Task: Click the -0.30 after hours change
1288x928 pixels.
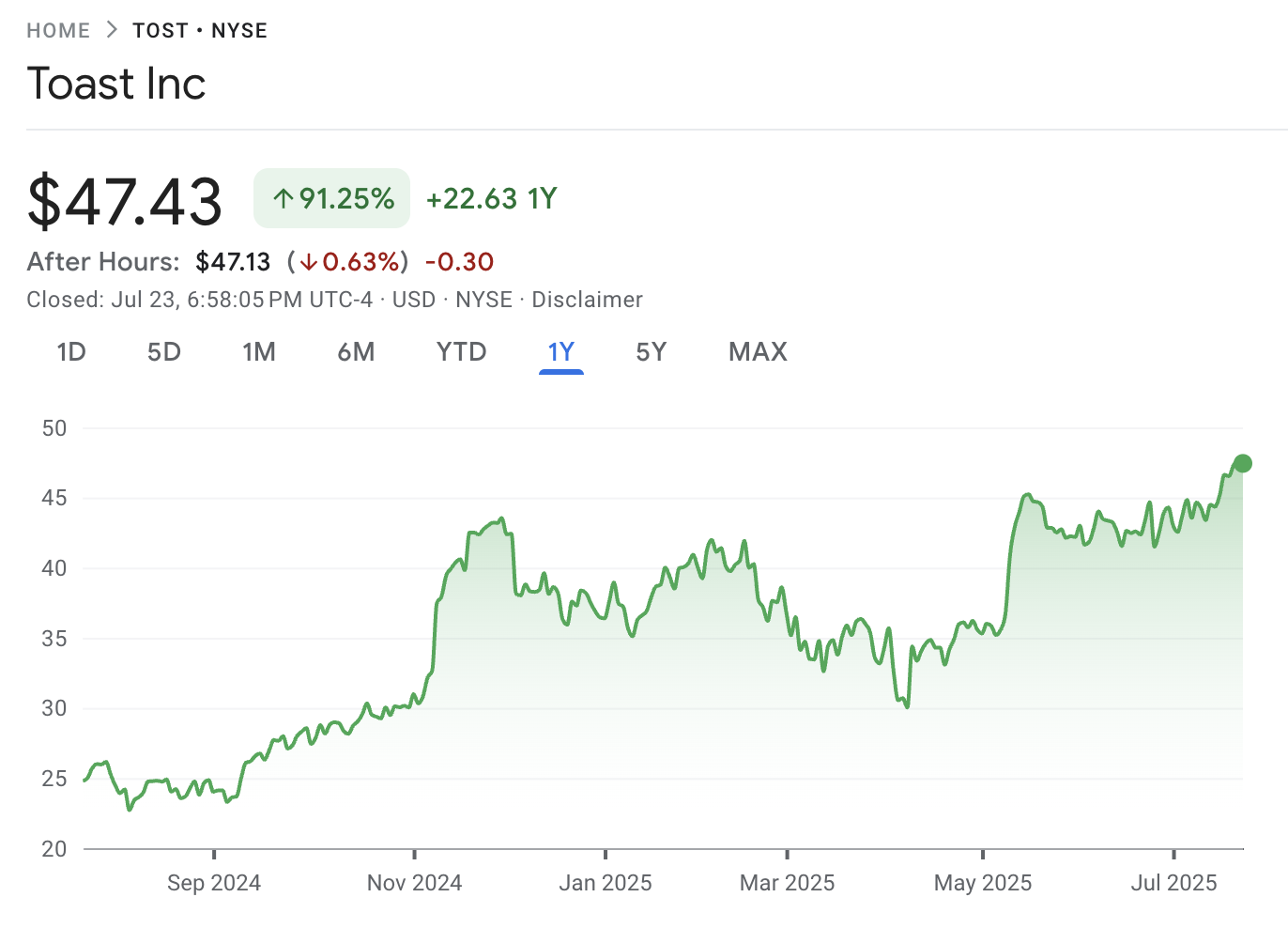Action: 459,262
